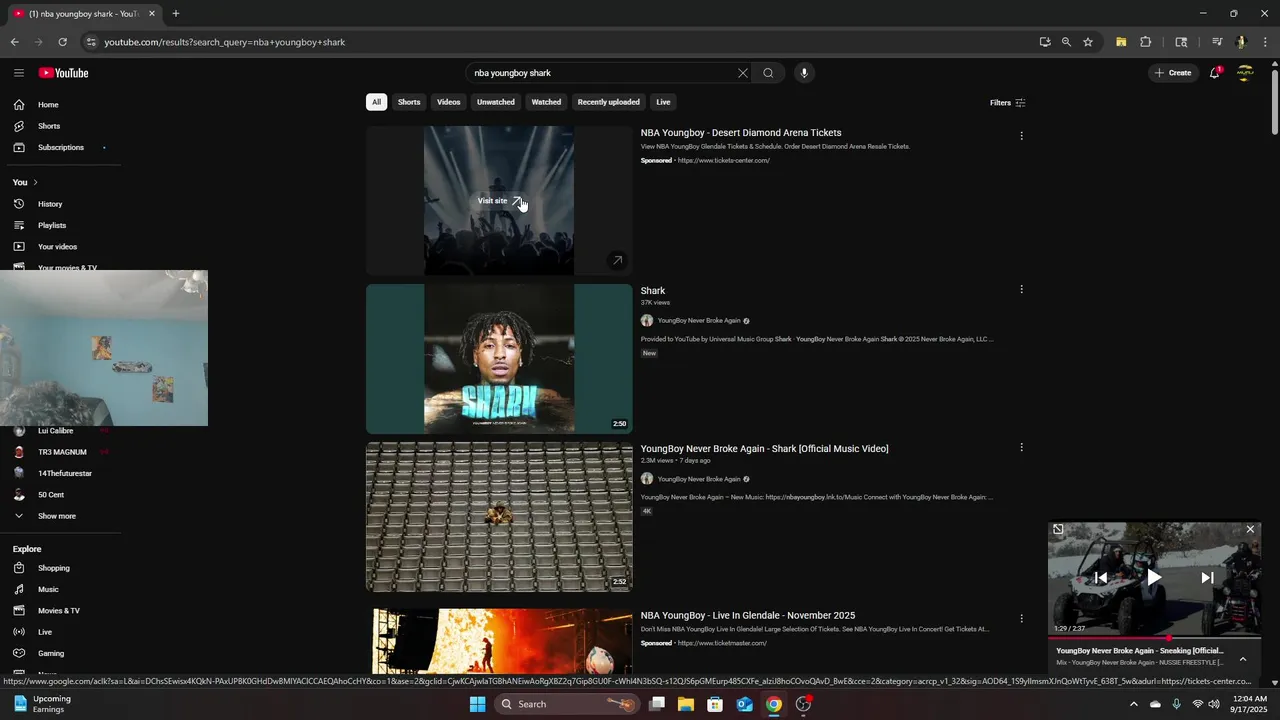Screen dimensions: 1280x720
Task: Click the Create button
Action: point(1174,73)
